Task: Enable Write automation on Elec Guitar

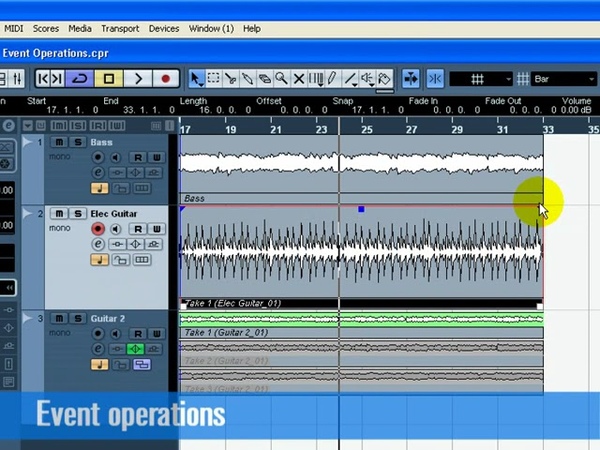Action: (x=157, y=229)
